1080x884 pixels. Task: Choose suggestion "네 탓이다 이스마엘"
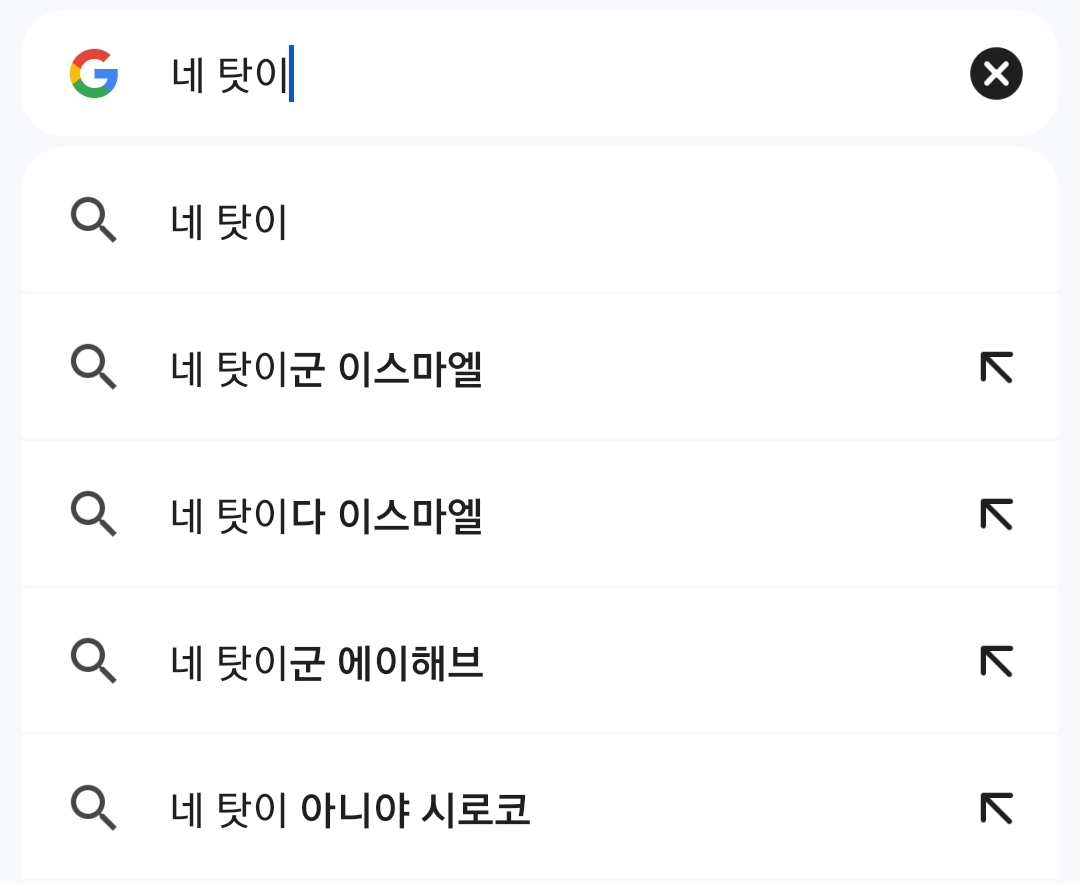coord(327,516)
